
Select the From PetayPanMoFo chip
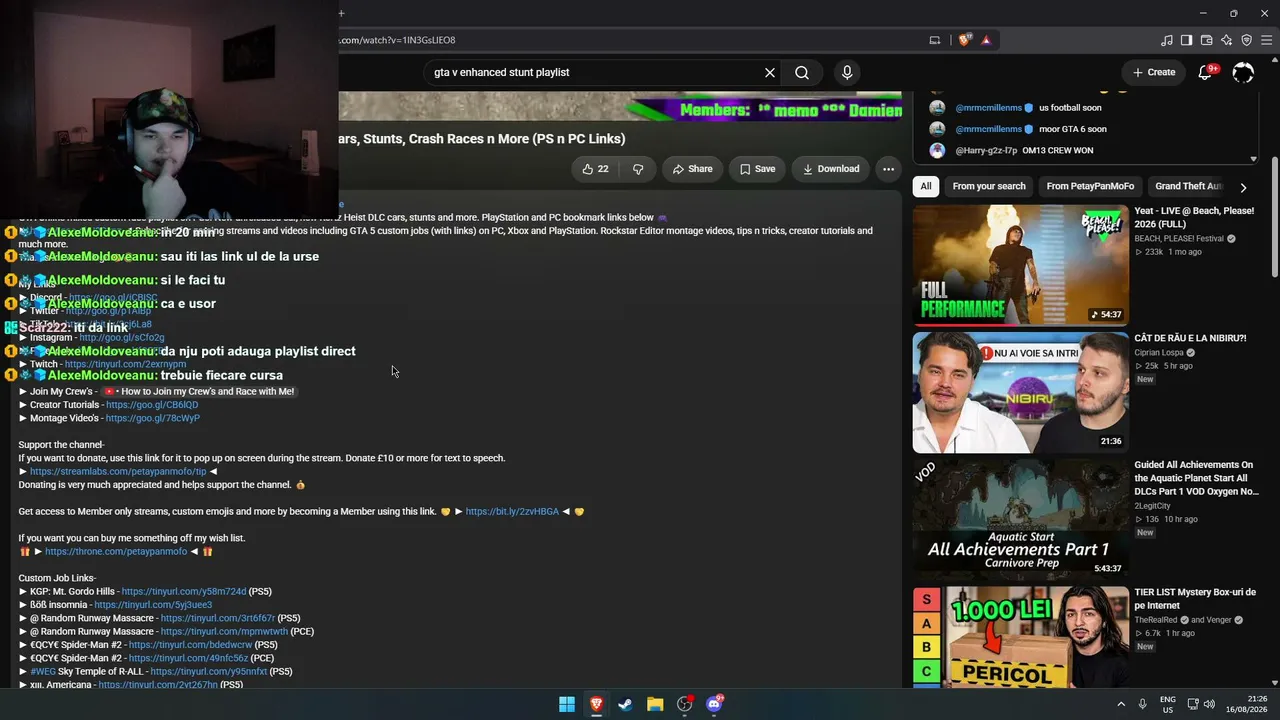point(1090,186)
